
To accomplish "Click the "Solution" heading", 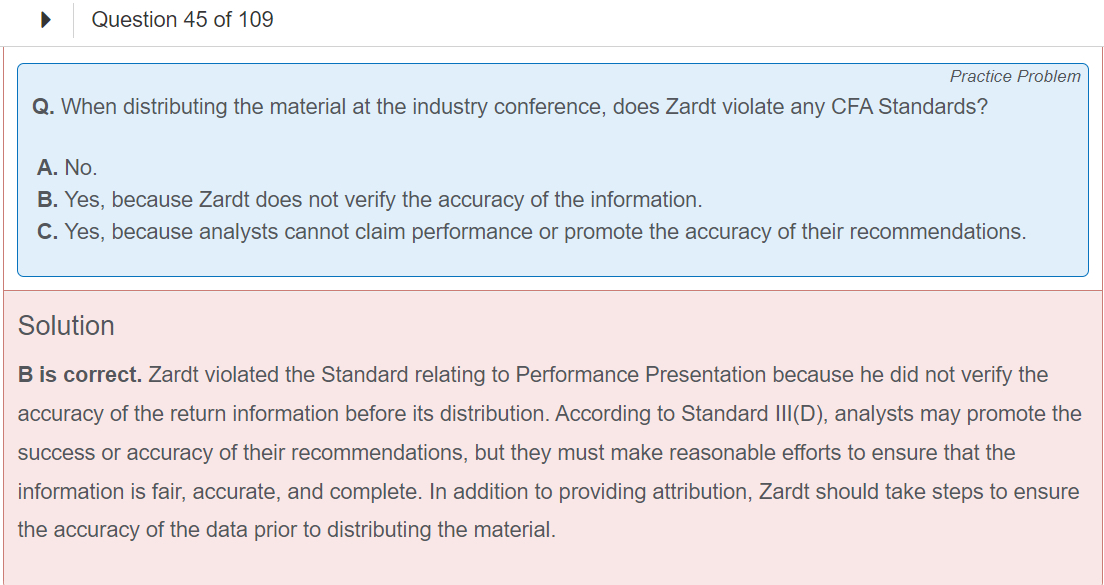I will [66, 326].
